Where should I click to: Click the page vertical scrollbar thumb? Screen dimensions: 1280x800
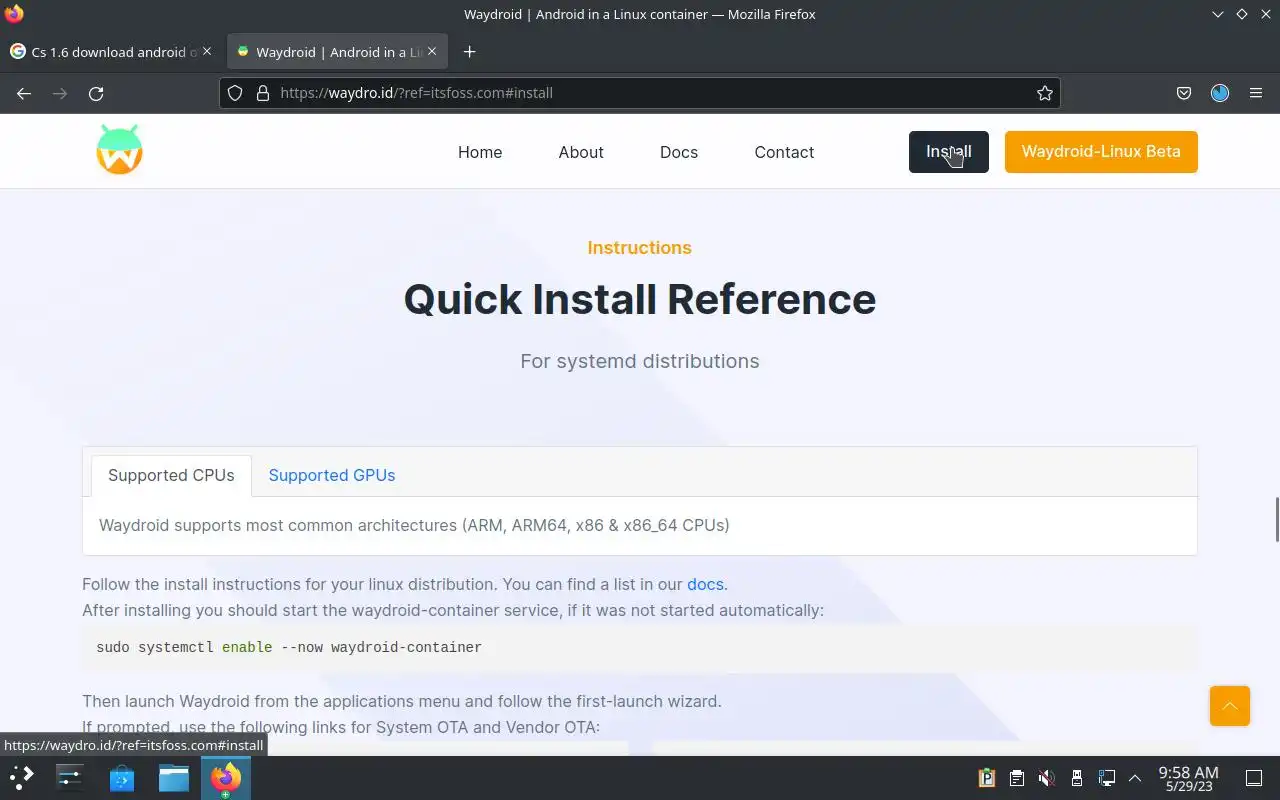[x=1277, y=518]
